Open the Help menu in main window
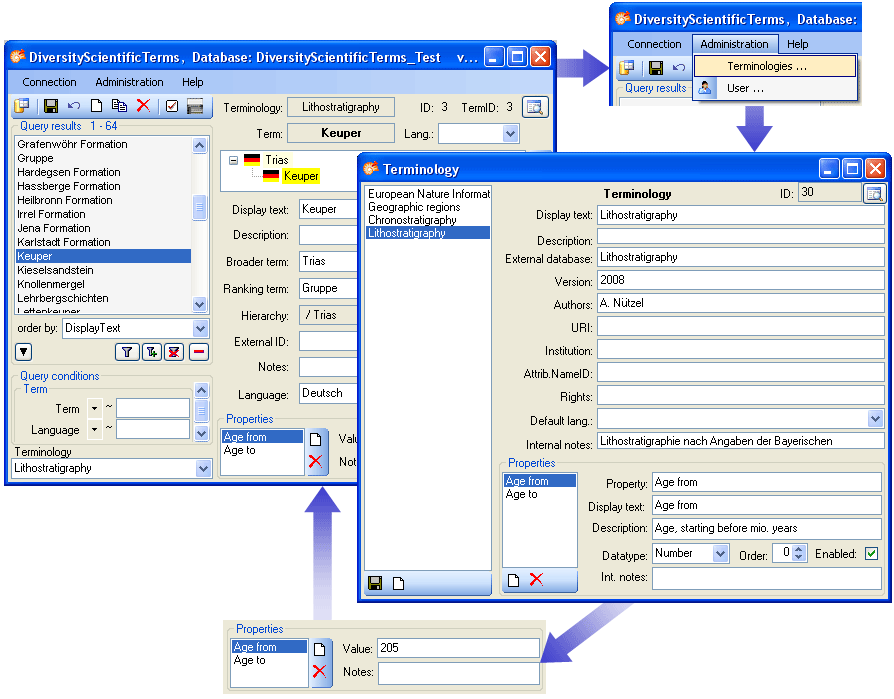This screenshot has width=894, height=699. coord(192,82)
